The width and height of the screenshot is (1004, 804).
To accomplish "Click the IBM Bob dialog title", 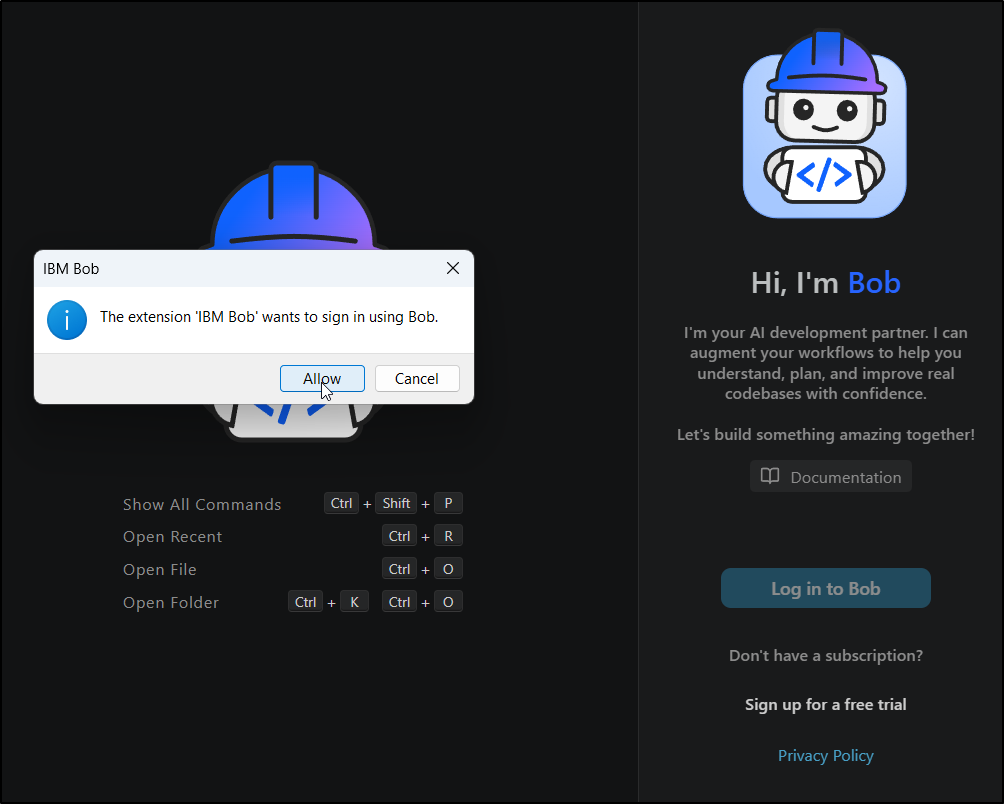I will tap(71, 269).
